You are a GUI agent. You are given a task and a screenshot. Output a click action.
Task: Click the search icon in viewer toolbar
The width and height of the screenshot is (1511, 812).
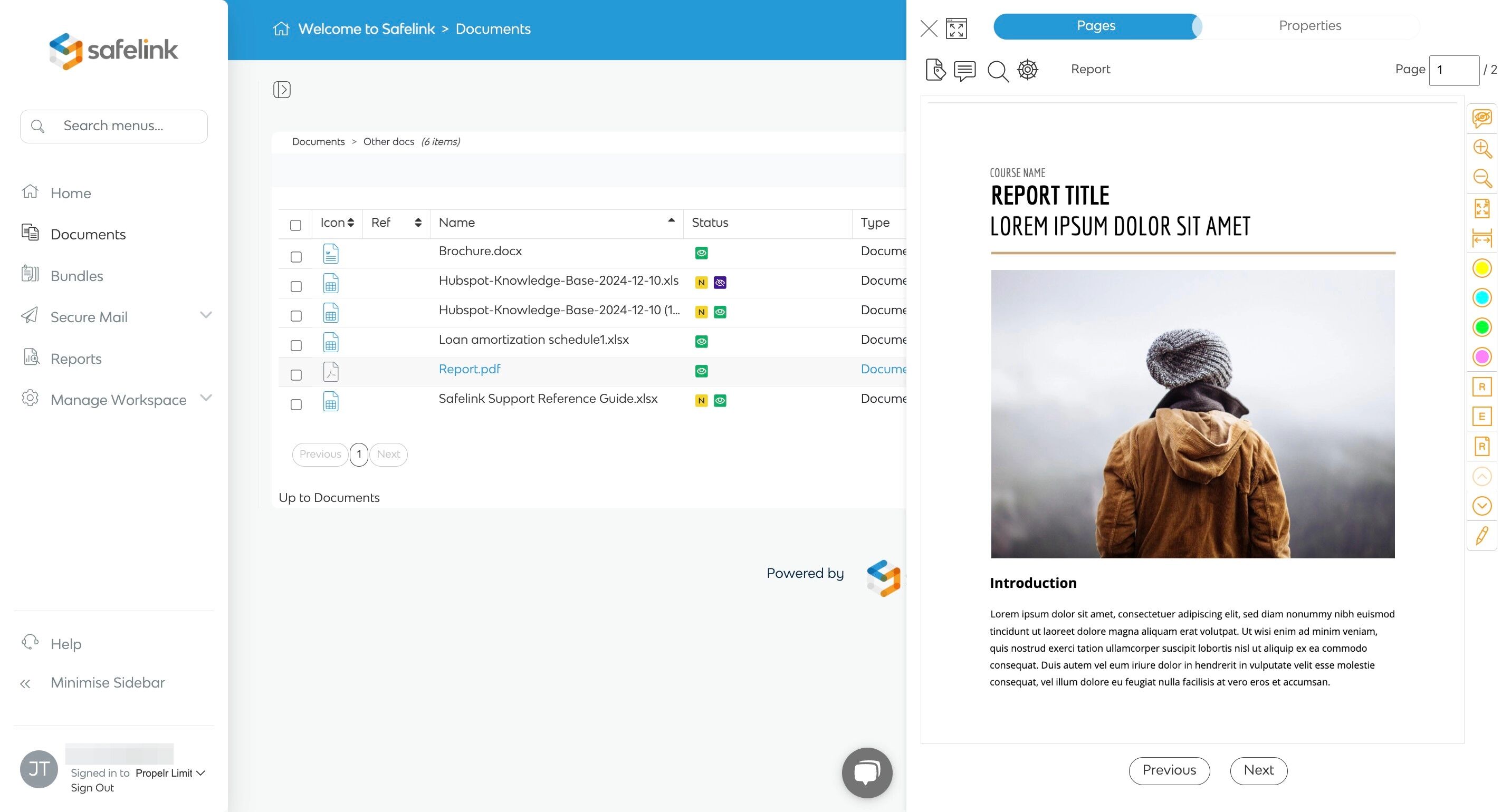coord(997,71)
